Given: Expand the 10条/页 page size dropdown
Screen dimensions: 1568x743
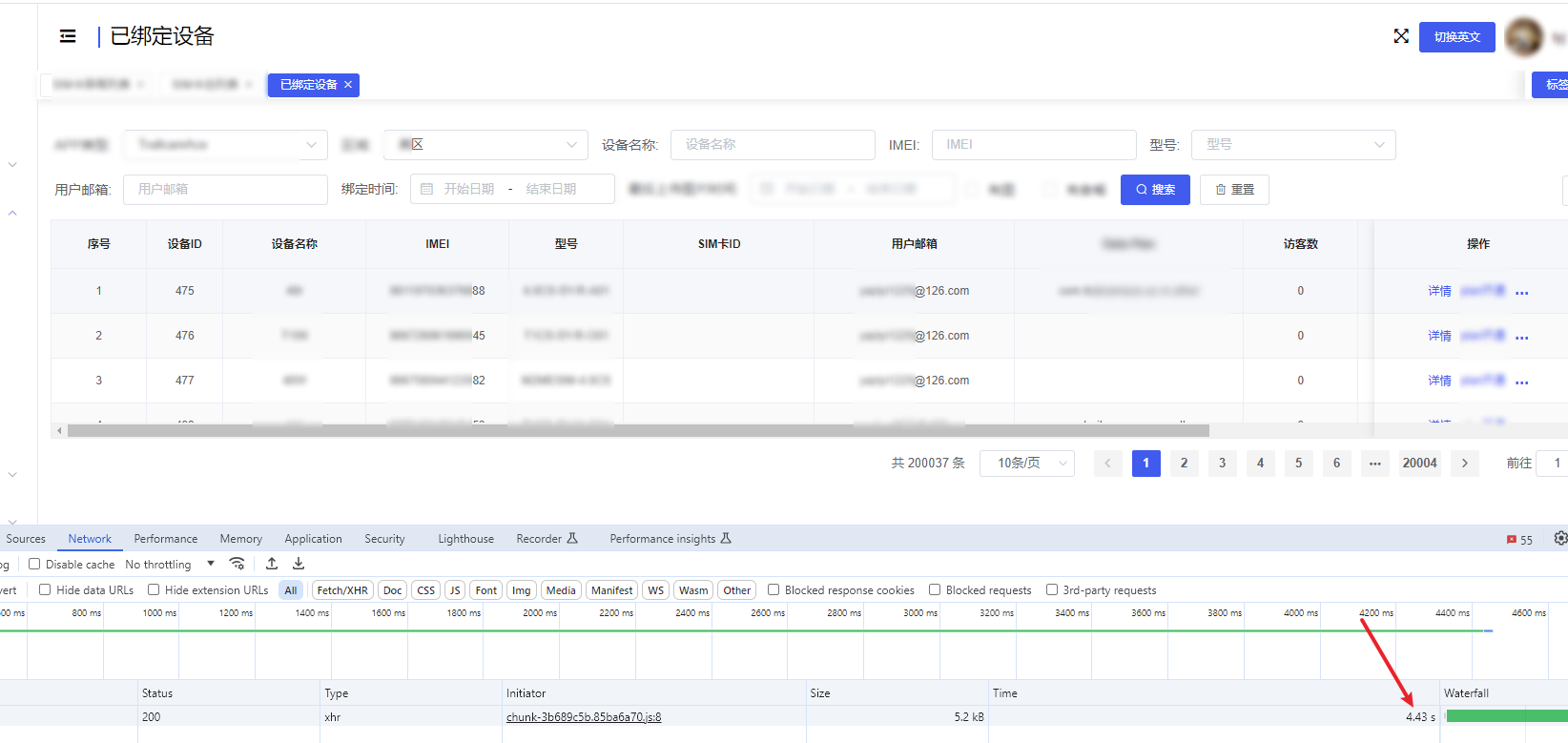Looking at the screenshot, I should click(1026, 464).
